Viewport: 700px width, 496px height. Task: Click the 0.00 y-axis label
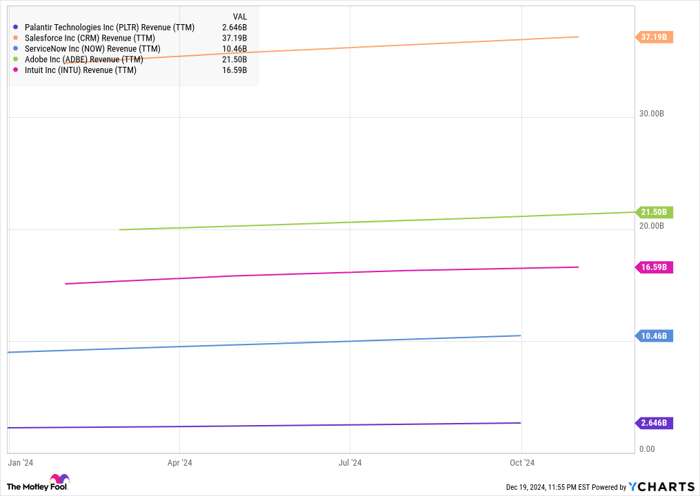point(647,449)
